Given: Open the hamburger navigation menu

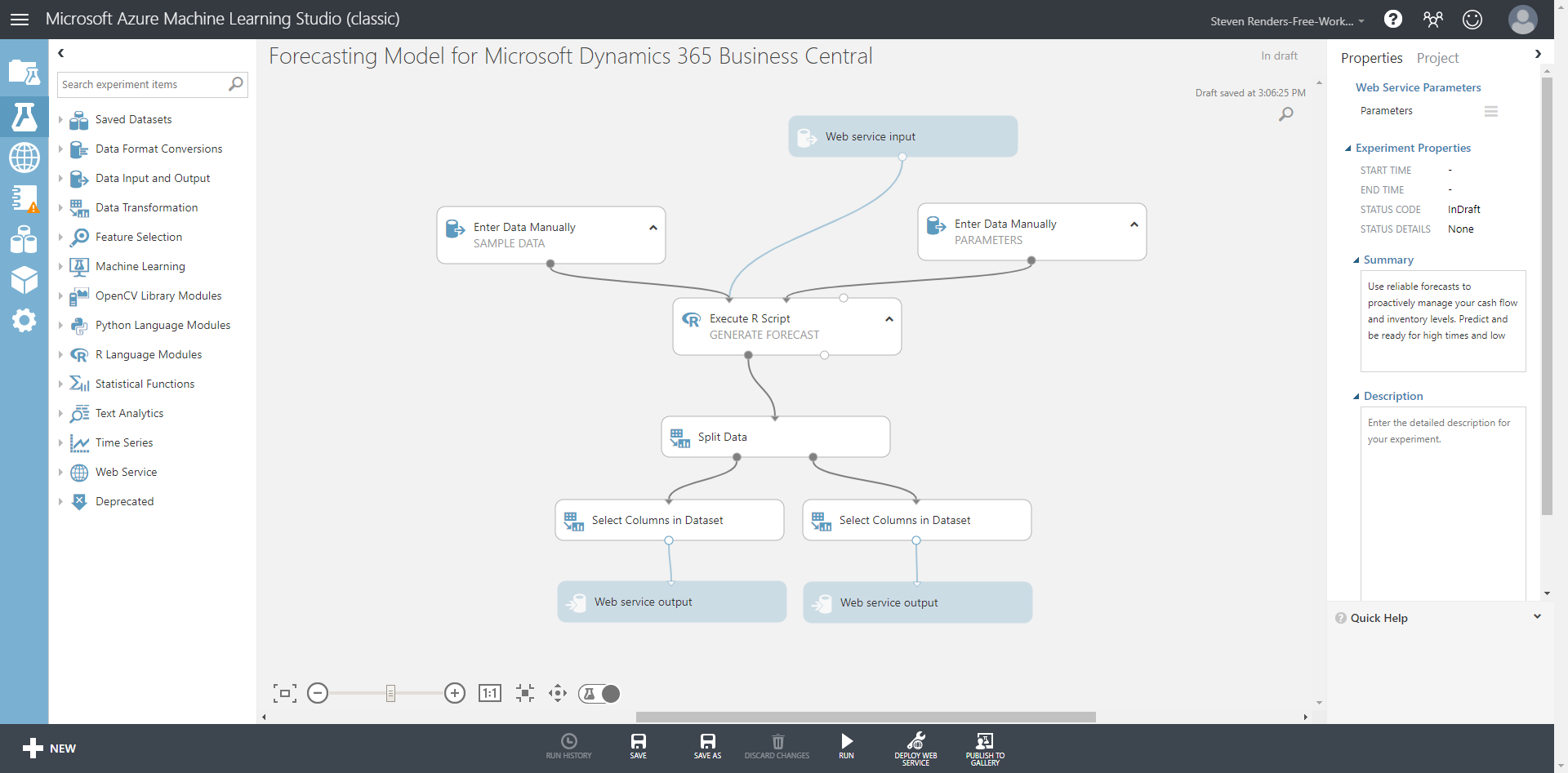Looking at the screenshot, I should coord(19,19).
